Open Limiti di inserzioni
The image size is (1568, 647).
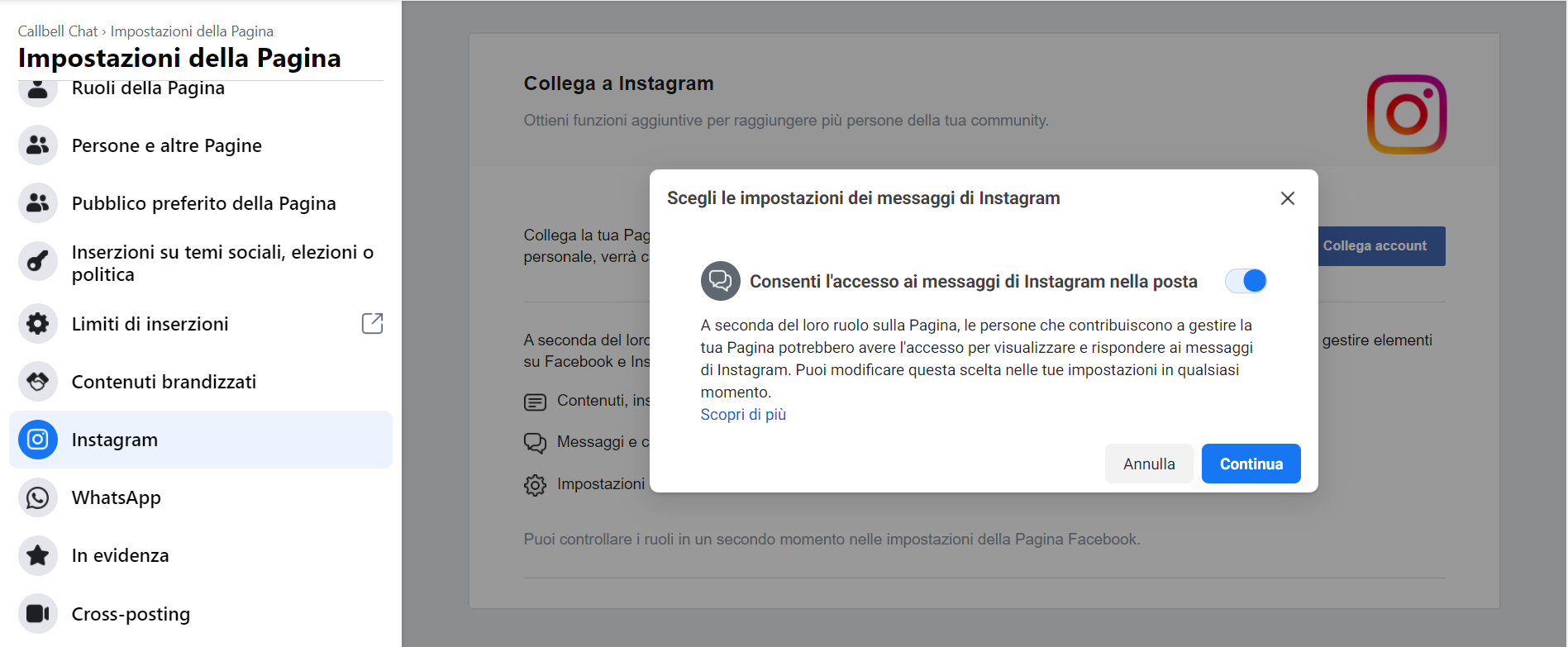pyautogui.click(x=201, y=324)
